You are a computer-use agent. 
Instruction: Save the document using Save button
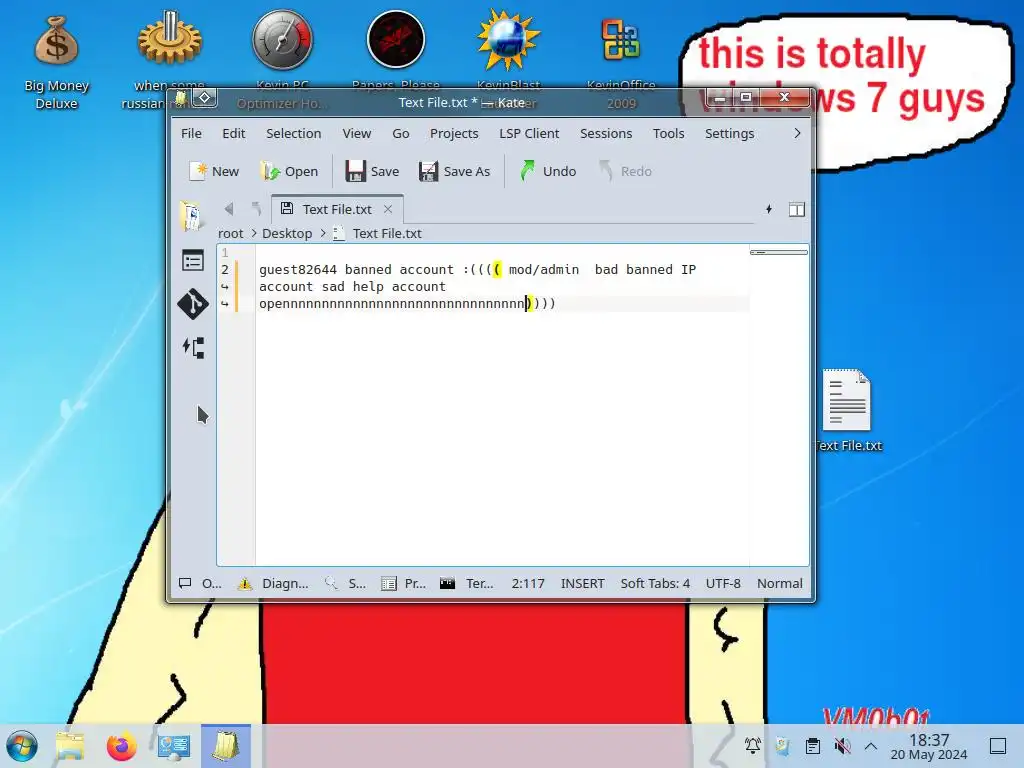pos(372,171)
